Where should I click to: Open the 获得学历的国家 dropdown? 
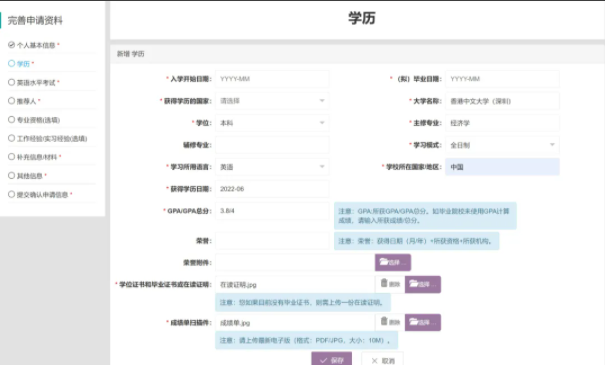tap(272, 101)
